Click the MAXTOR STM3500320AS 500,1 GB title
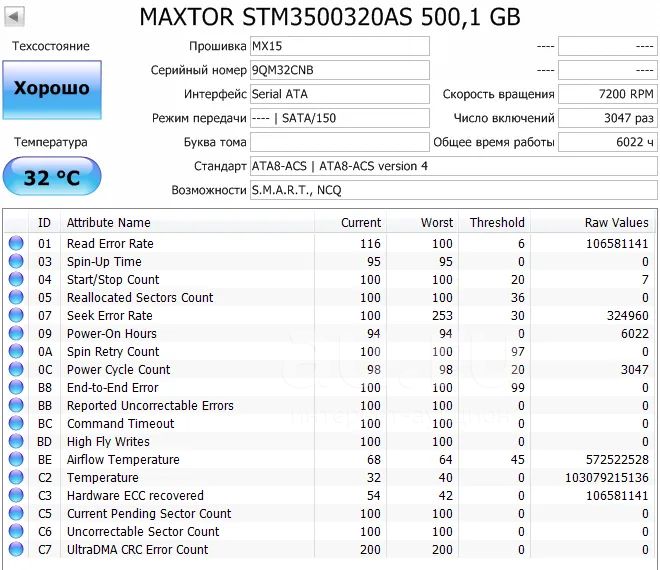 (330, 17)
